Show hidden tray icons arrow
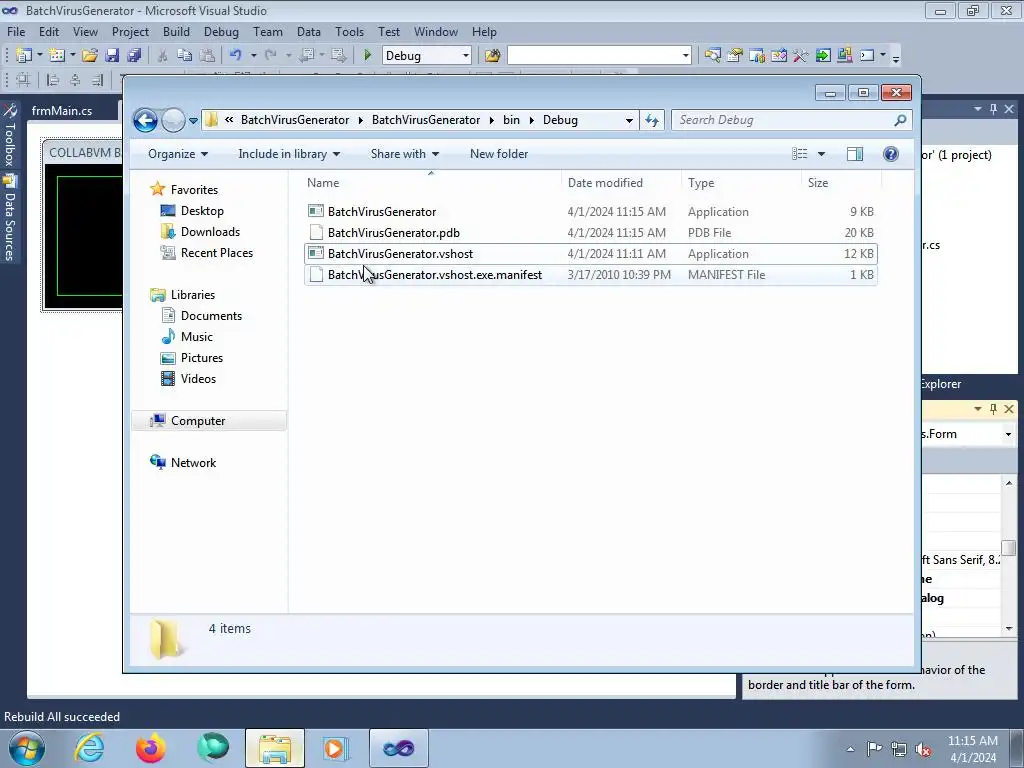Screen dimensions: 1024x768 click(x=850, y=749)
